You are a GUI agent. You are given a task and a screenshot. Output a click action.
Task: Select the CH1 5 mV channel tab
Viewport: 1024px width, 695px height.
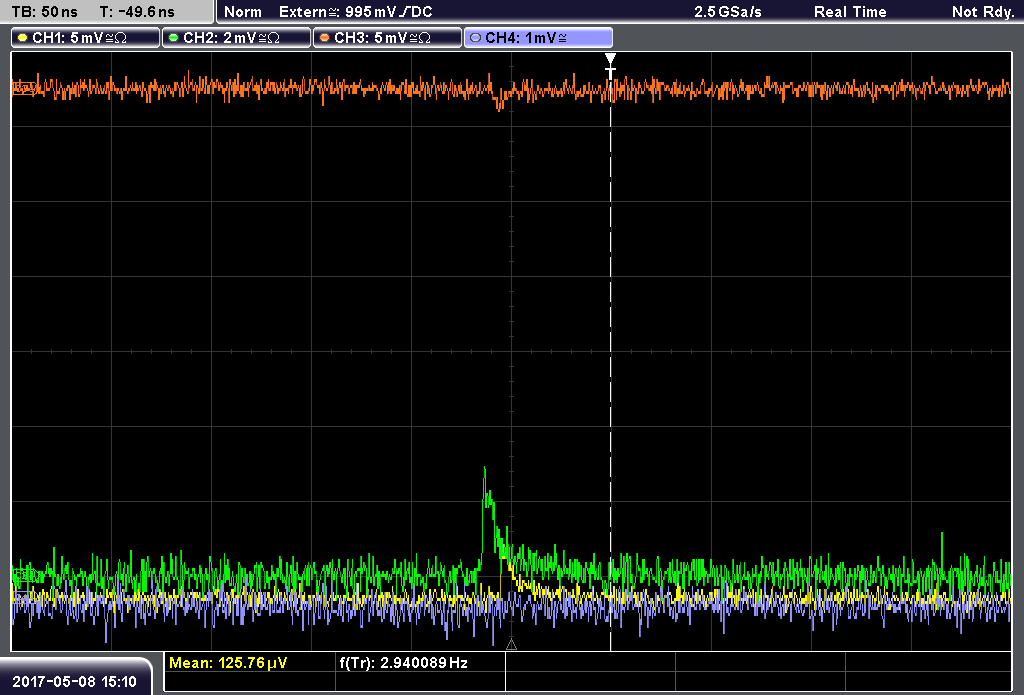(86, 38)
